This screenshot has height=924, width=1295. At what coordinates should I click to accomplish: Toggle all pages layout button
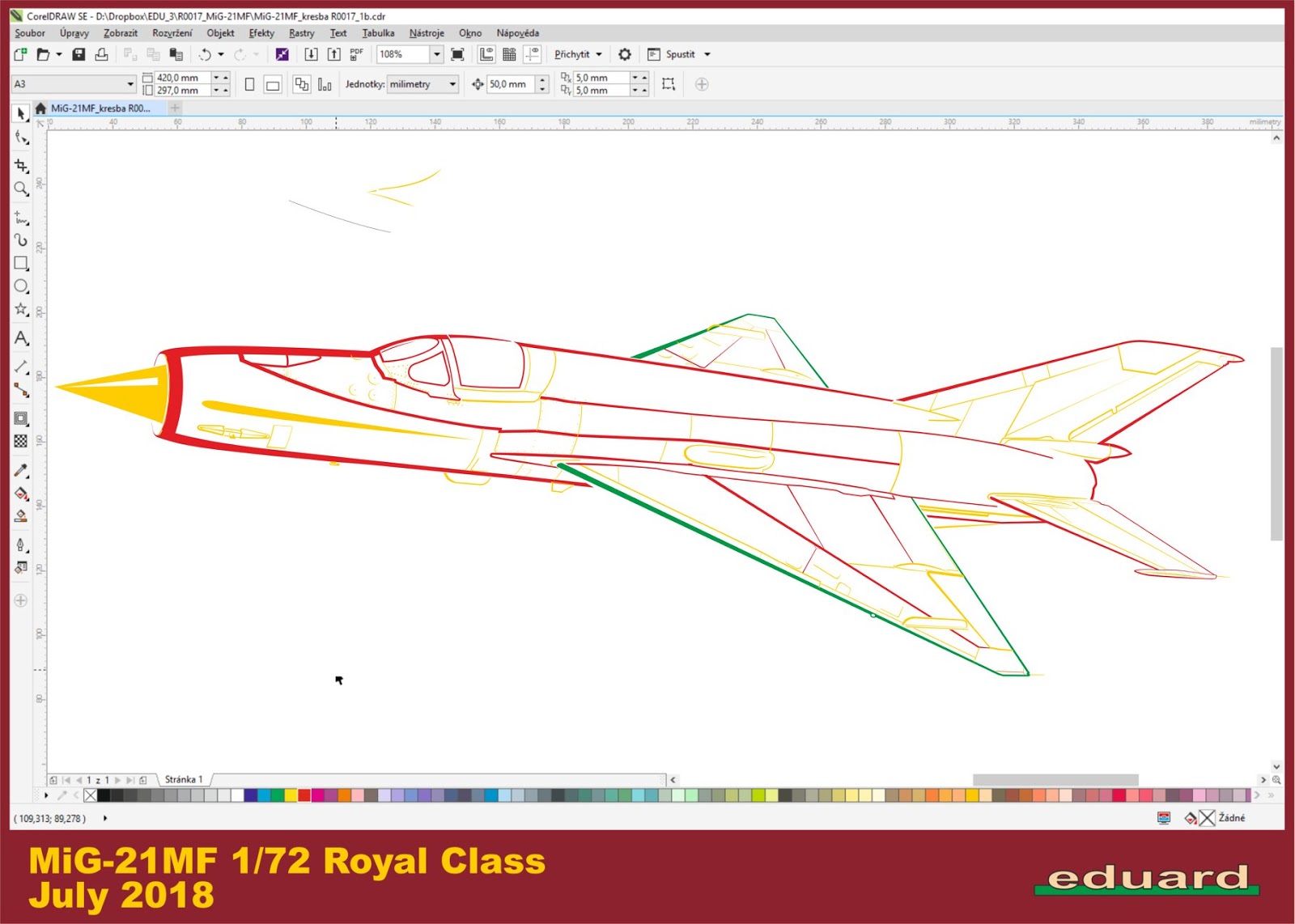302,84
